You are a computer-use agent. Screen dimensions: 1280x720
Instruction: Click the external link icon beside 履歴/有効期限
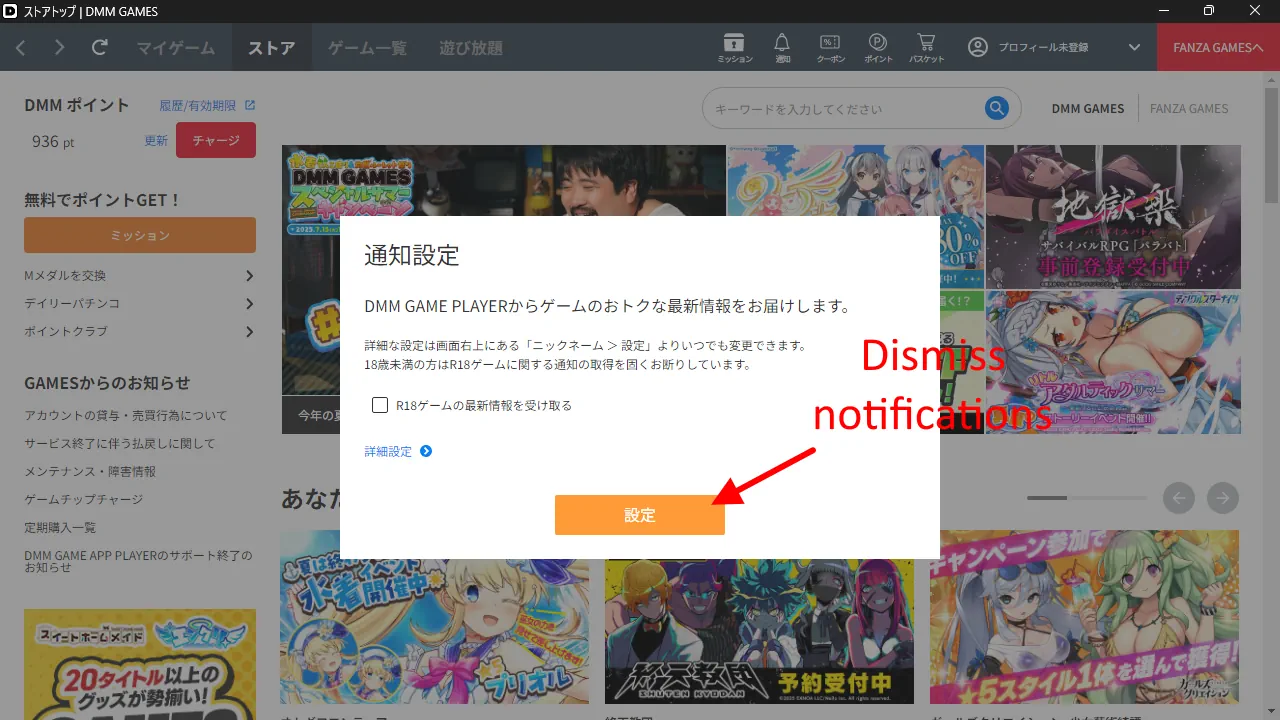click(x=250, y=105)
